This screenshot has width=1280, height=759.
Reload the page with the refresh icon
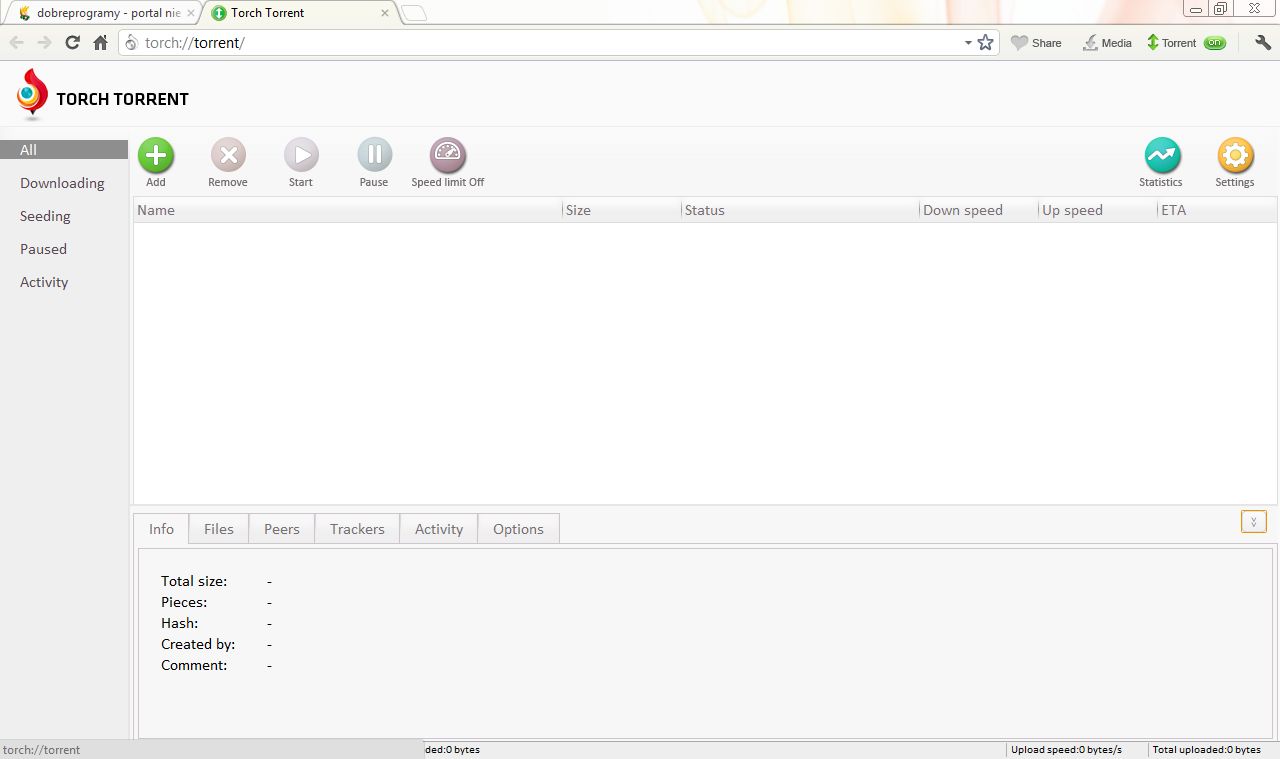(x=72, y=43)
